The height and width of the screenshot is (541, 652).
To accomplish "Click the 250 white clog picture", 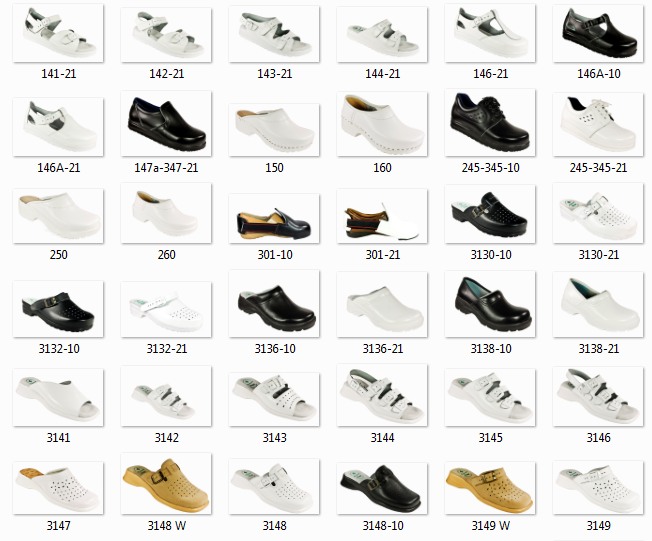I will pyautogui.click(x=58, y=216).
